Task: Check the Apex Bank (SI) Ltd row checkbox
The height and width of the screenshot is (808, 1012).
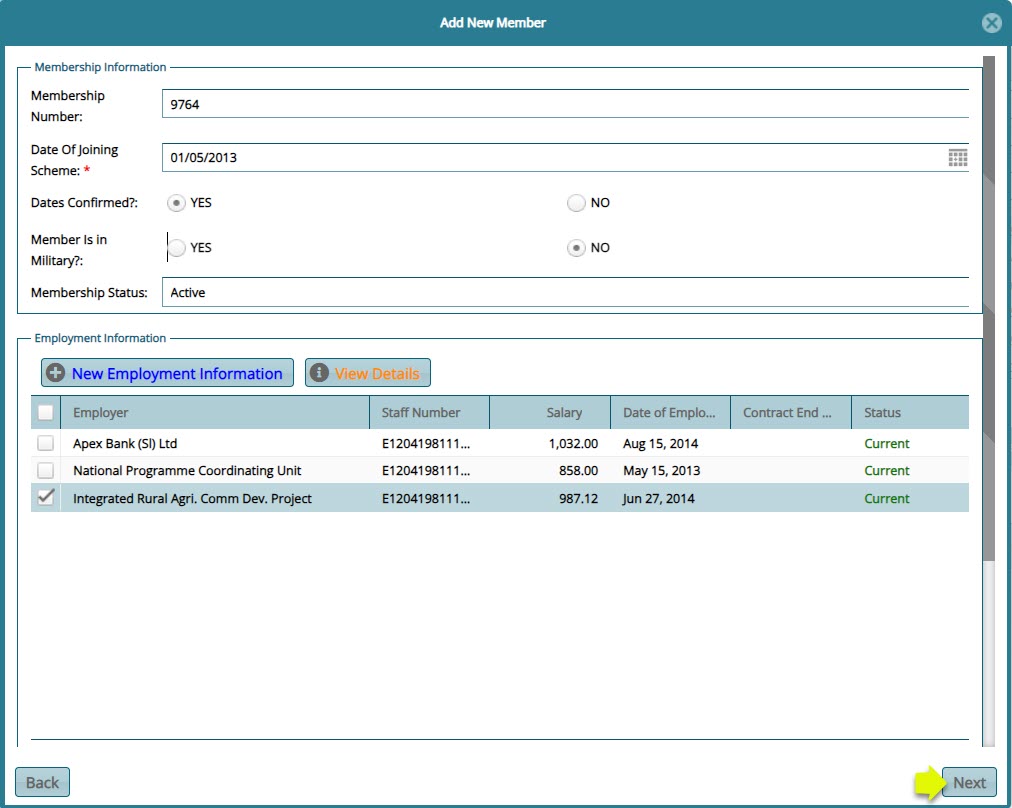Action: click(x=46, y=443)
